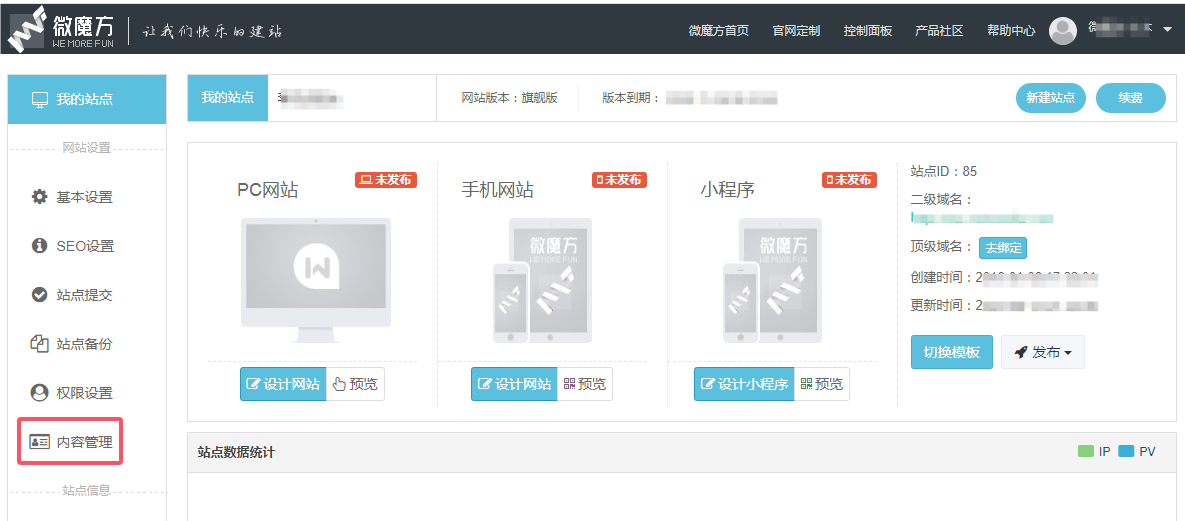Image resolution: width=1185 pixels, height=521 pixels.
Task: Open 内容管理 in the sidebar
Action: pyautogui.click(x=85, y=442)
